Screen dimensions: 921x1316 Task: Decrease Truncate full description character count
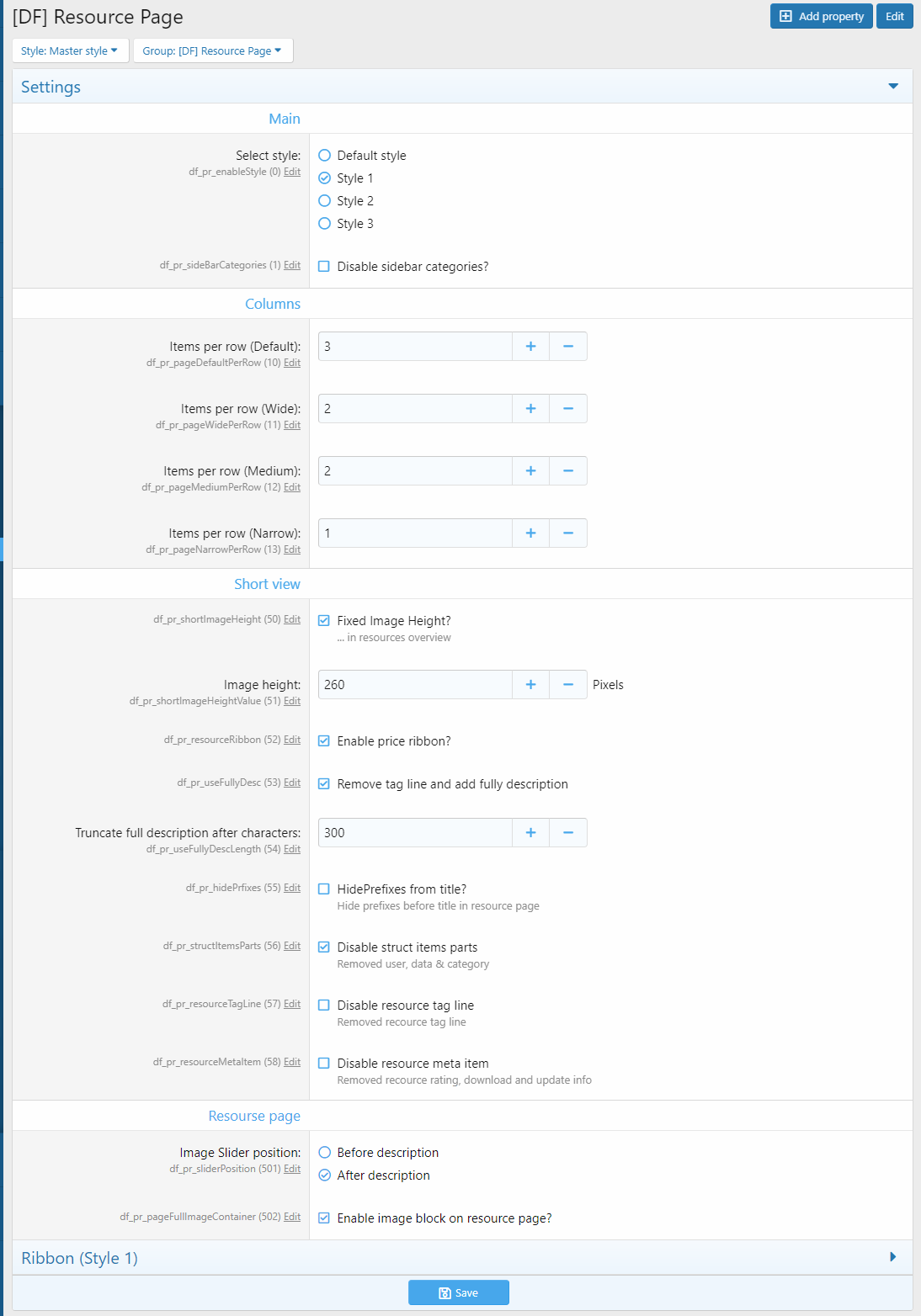568,833
